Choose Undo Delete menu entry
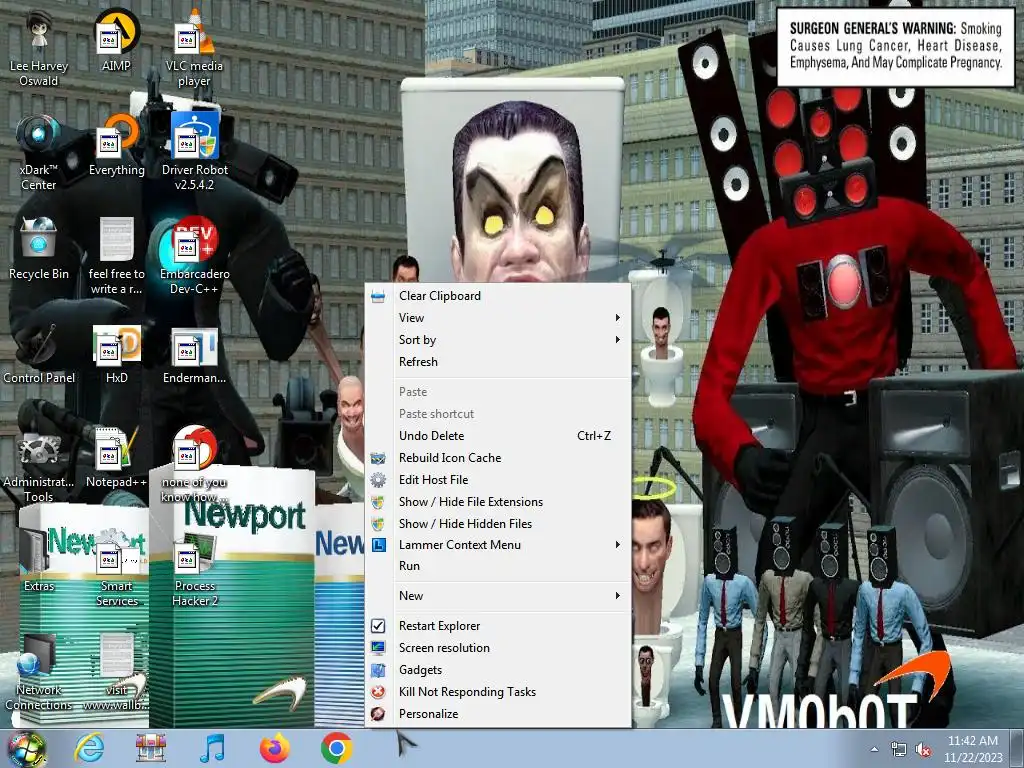 pos(498,436)
